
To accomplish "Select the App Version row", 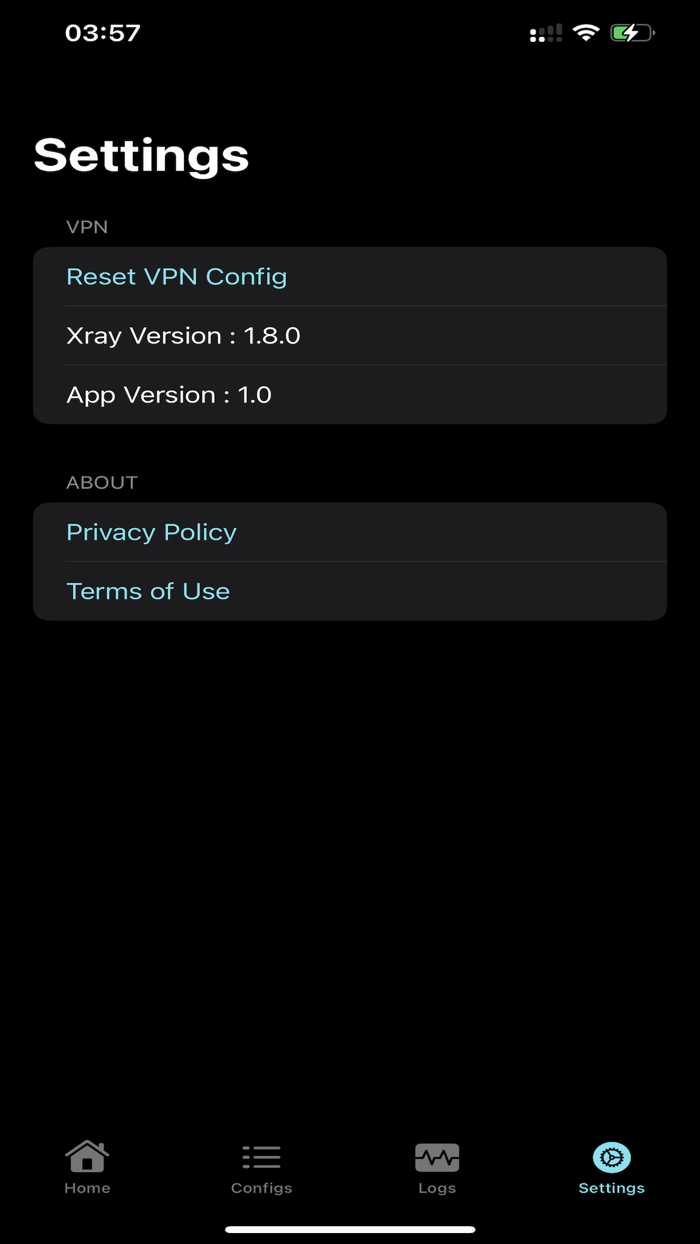I will coord(168,394).
